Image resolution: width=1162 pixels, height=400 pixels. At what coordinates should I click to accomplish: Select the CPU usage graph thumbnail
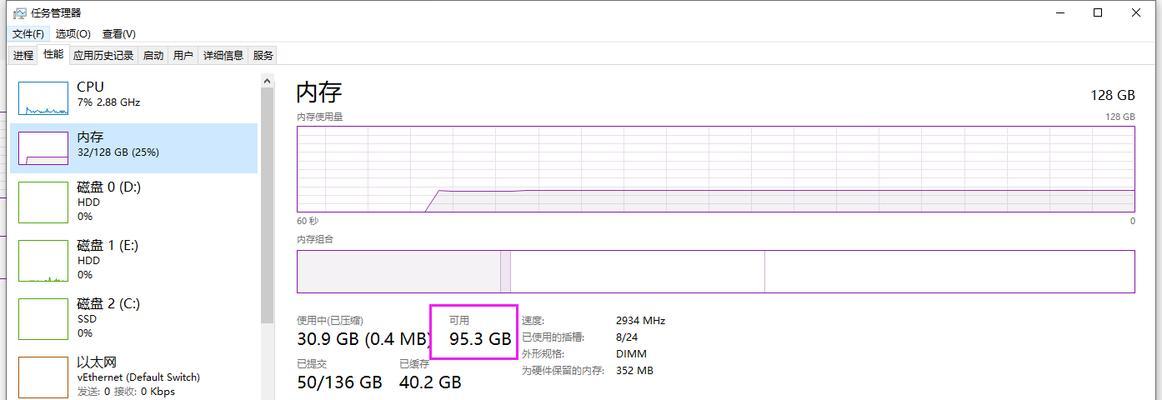coord(43,98)
